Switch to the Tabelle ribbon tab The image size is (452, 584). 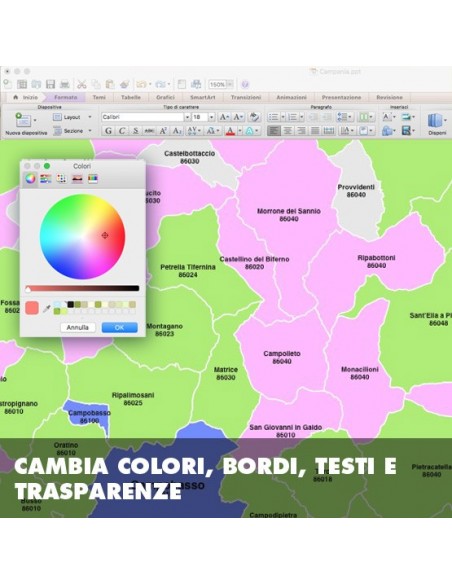(131, 97)
